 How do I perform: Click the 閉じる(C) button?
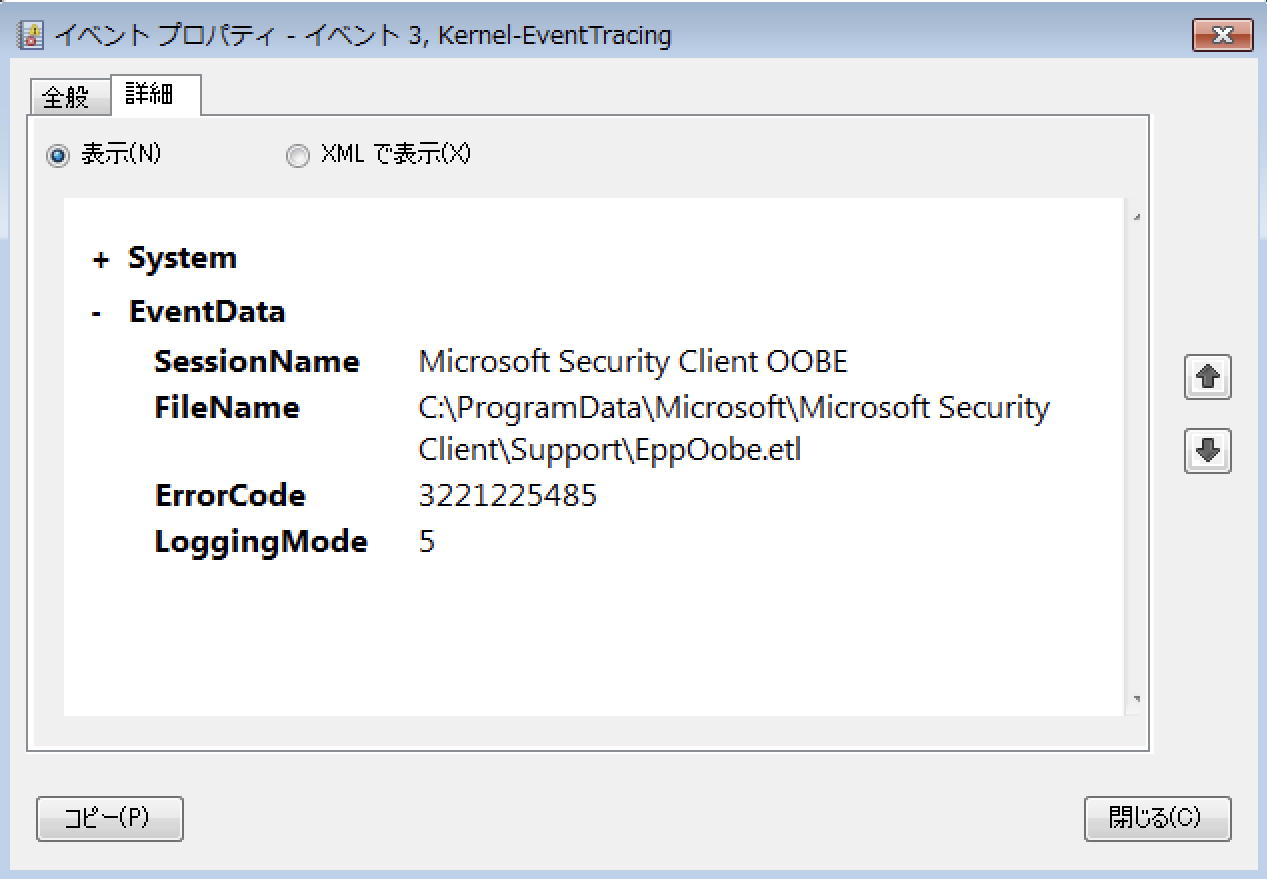click(1157, 818)
